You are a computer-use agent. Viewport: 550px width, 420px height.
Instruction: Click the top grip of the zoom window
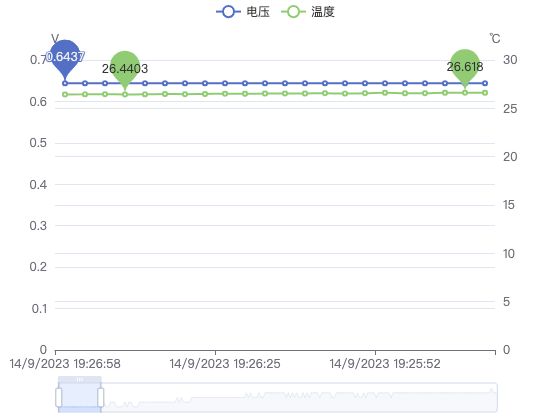tap(80, 380)
